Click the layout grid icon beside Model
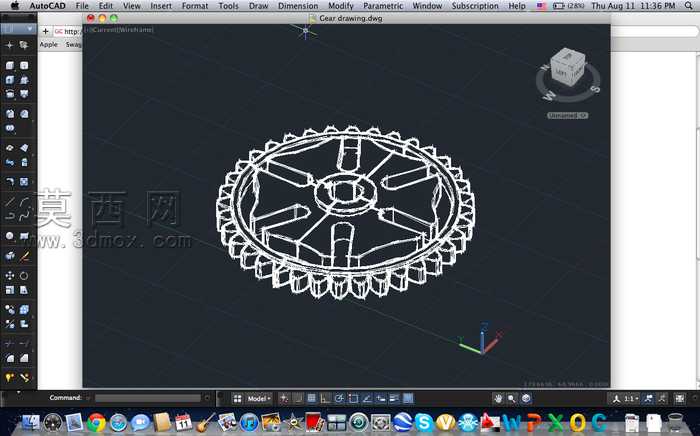700x436 pixels. pos(238,399)
